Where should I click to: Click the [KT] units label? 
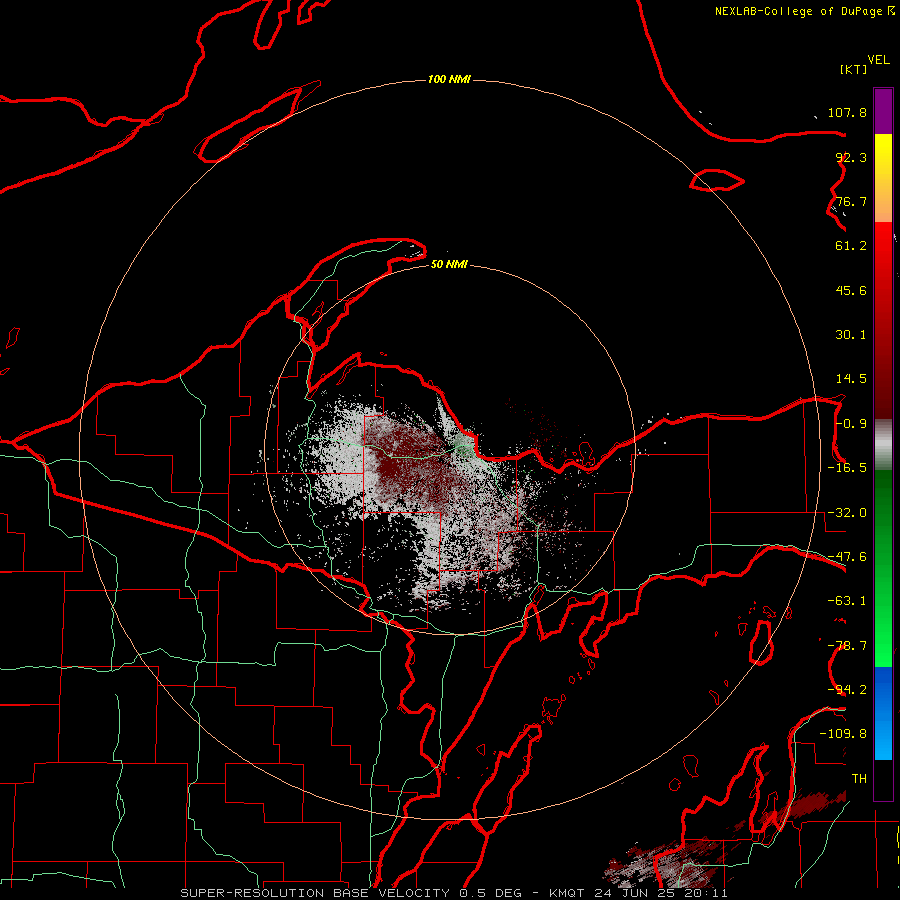point(854,69)
